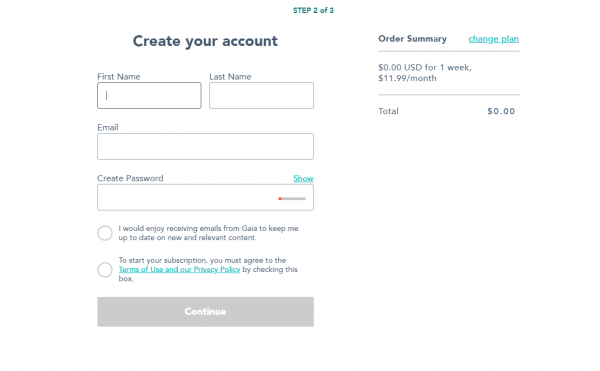Click the plan price description text
This screenshot has height=371, width=600.
(425, 73)
